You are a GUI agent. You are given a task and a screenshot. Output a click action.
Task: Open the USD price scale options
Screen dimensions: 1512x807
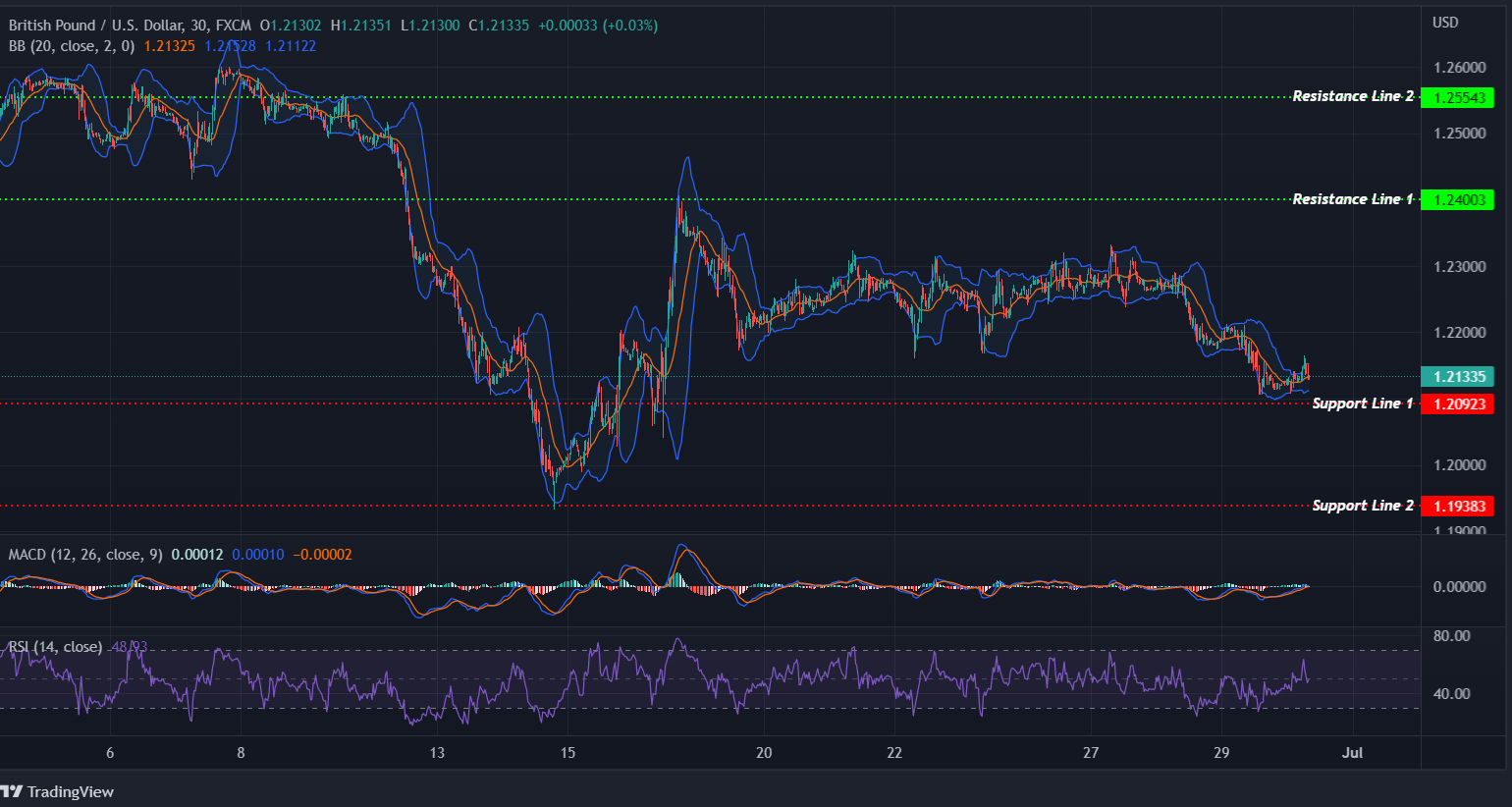click(x=1444, y=22)
